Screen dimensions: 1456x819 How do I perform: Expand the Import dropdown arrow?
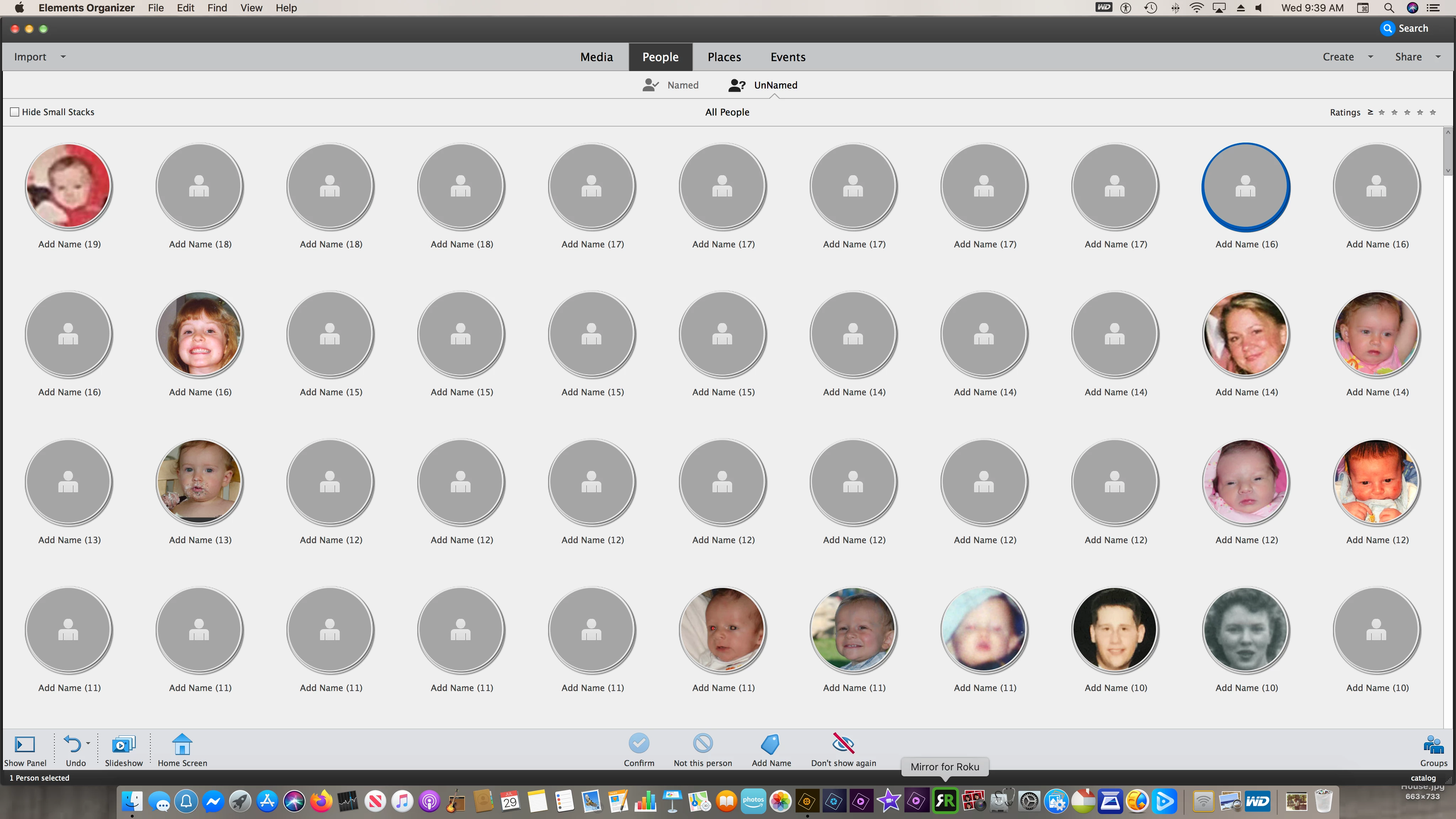63,57
